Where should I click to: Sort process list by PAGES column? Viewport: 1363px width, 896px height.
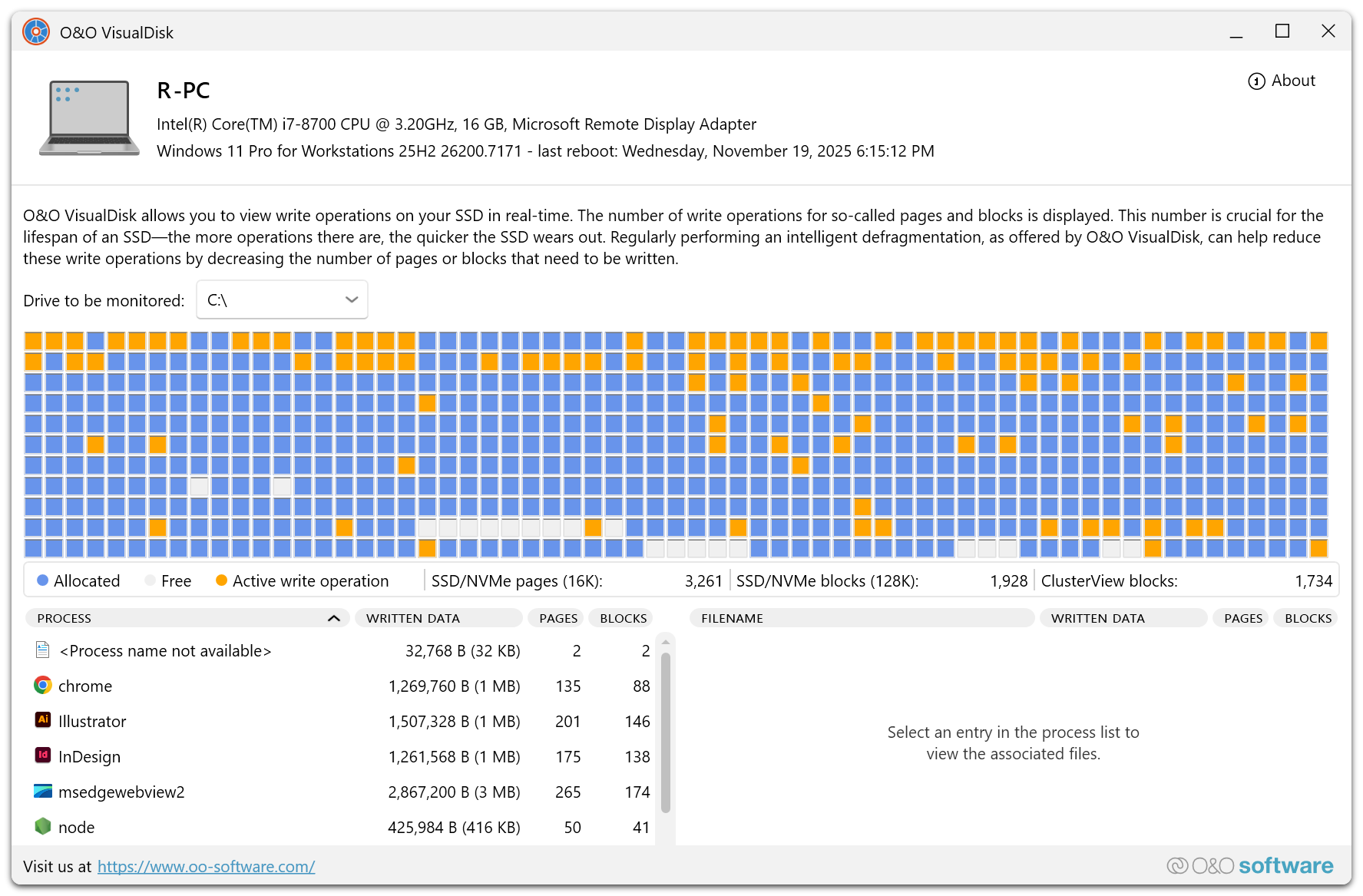pos(558,618)
